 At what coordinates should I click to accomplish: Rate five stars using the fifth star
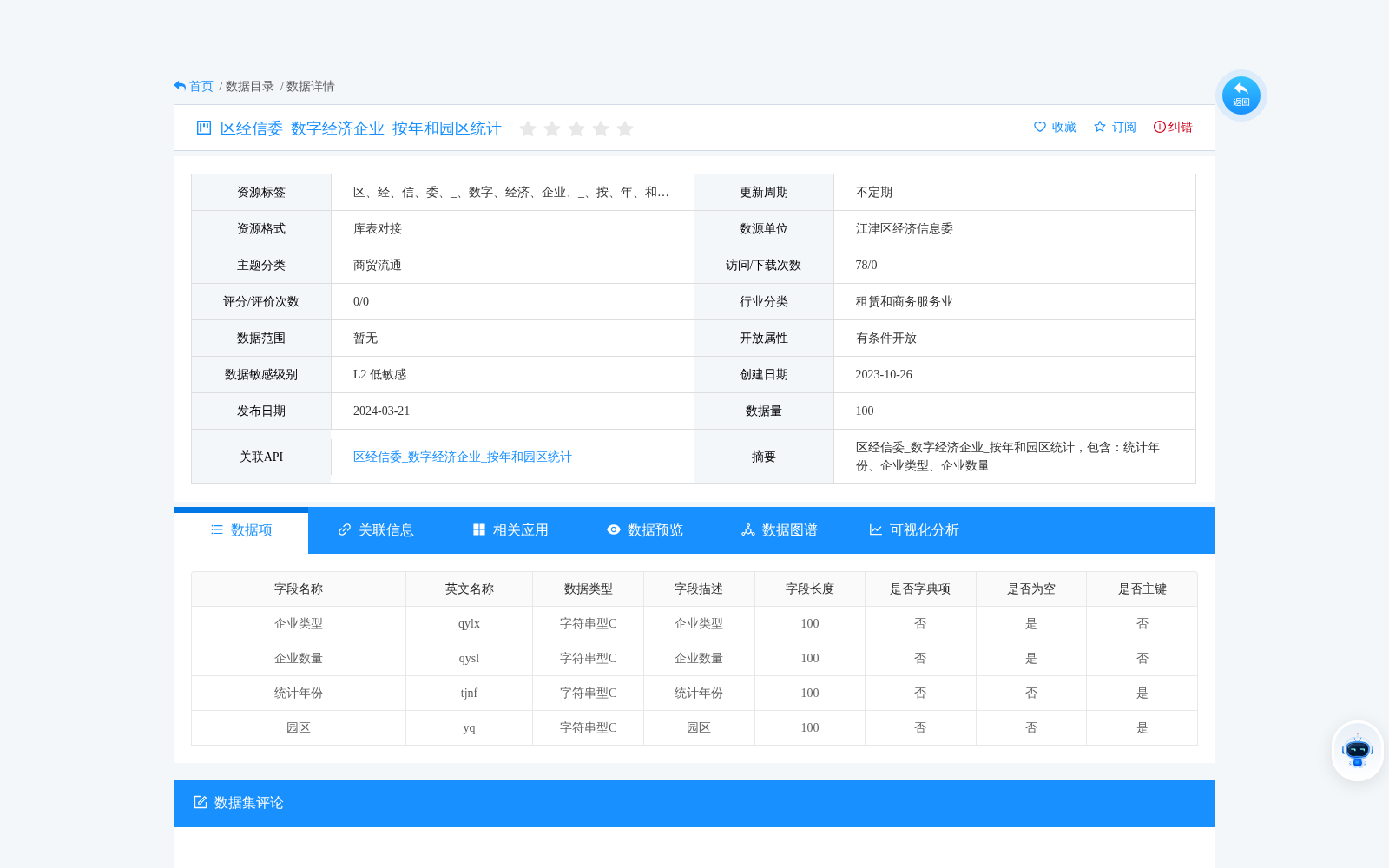pyautogui.click(x=624, y=128)
